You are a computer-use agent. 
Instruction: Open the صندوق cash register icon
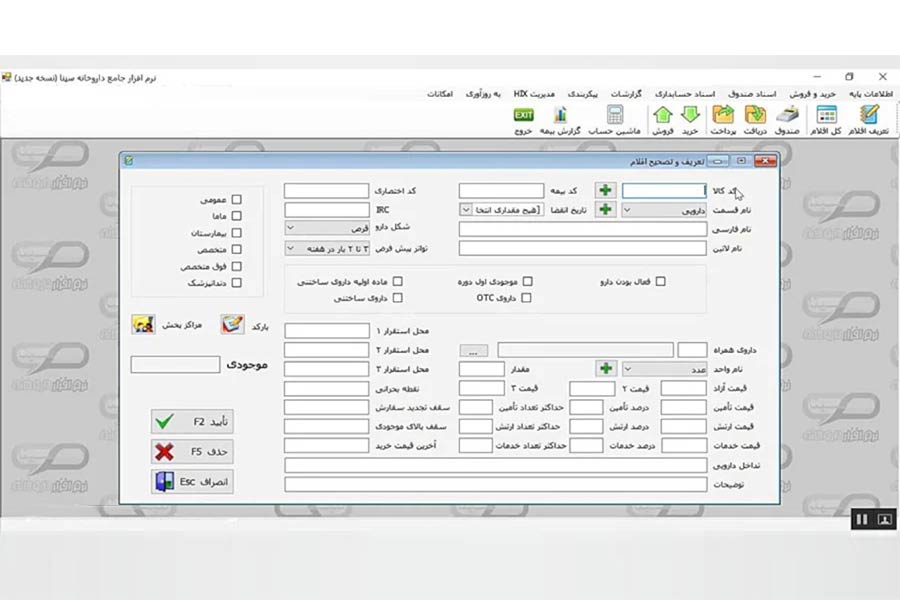787,115
